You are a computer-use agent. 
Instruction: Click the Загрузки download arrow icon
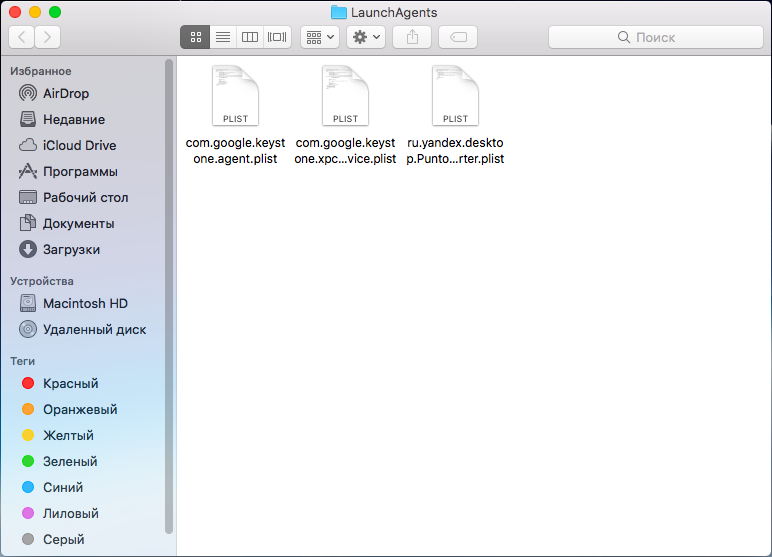28,249
